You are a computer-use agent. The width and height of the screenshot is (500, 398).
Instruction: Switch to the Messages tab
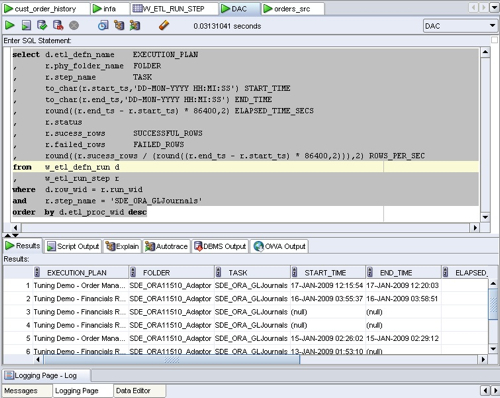(x=27, y=390)
